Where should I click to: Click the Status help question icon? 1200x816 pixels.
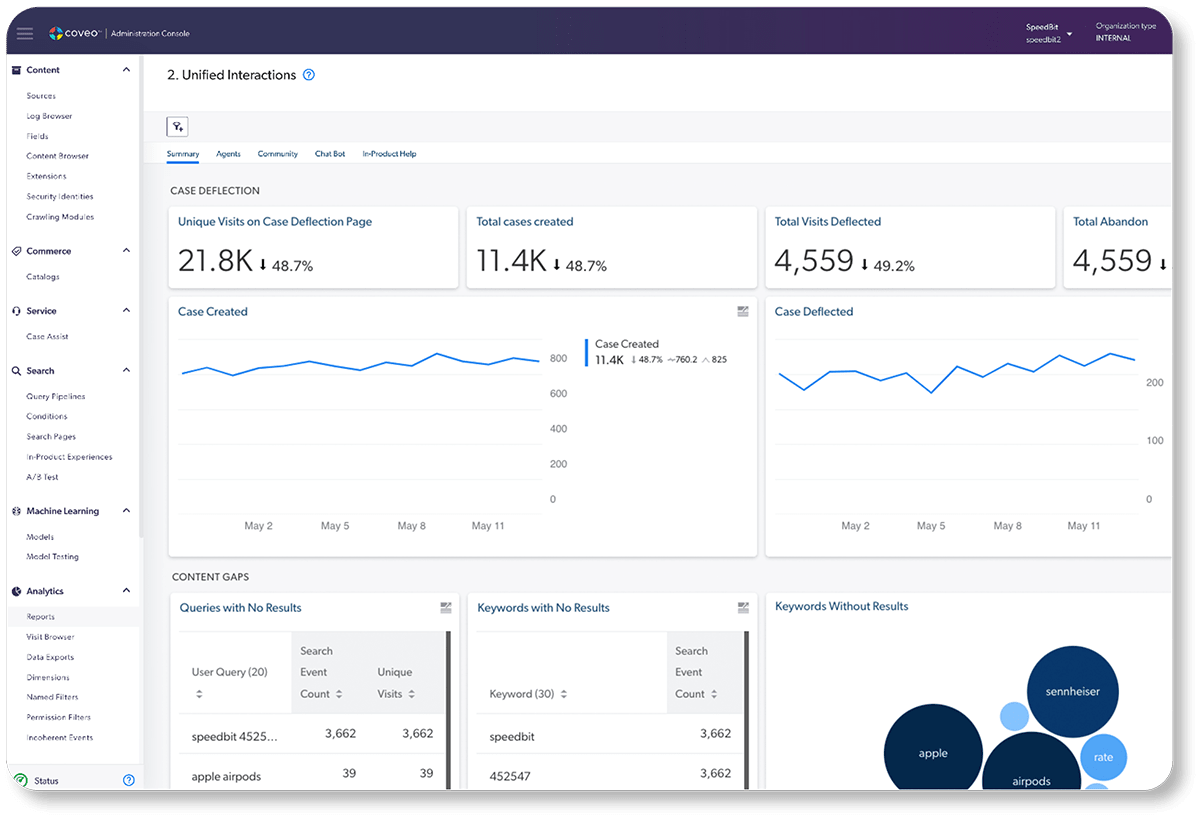click(x=128, y=780)
